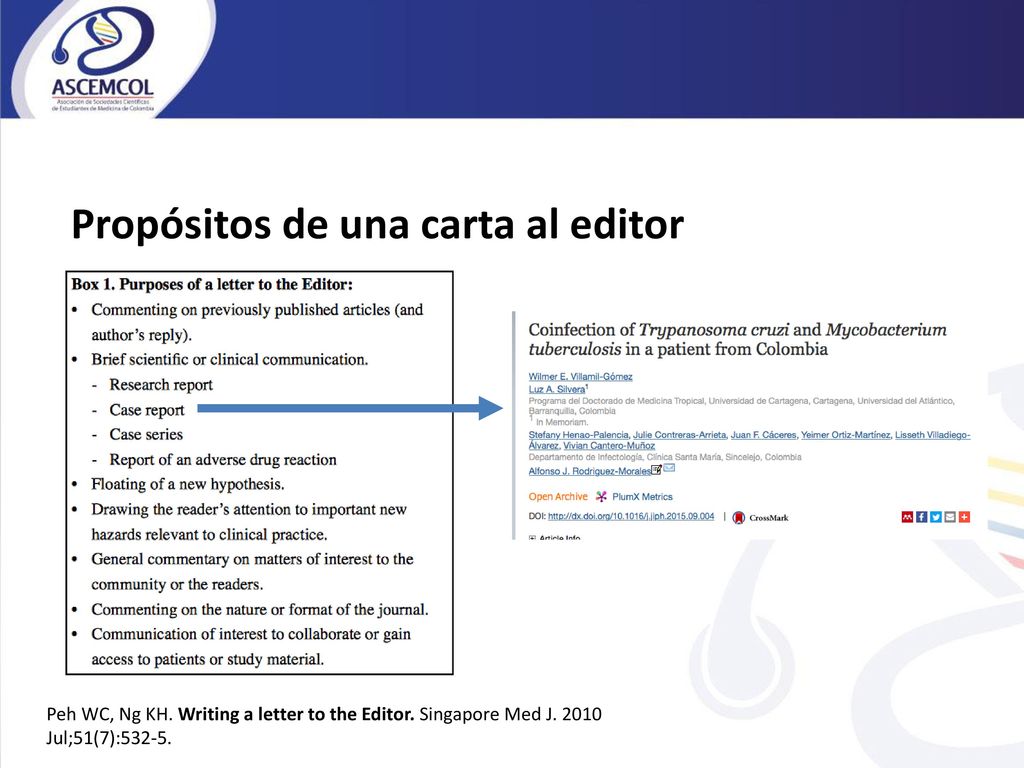Screen dimensions: 1024x768
Task: Open the DOI link dx.doi.org/10.1016/j.jiph.2015.09.004
Action: (631, 517)
